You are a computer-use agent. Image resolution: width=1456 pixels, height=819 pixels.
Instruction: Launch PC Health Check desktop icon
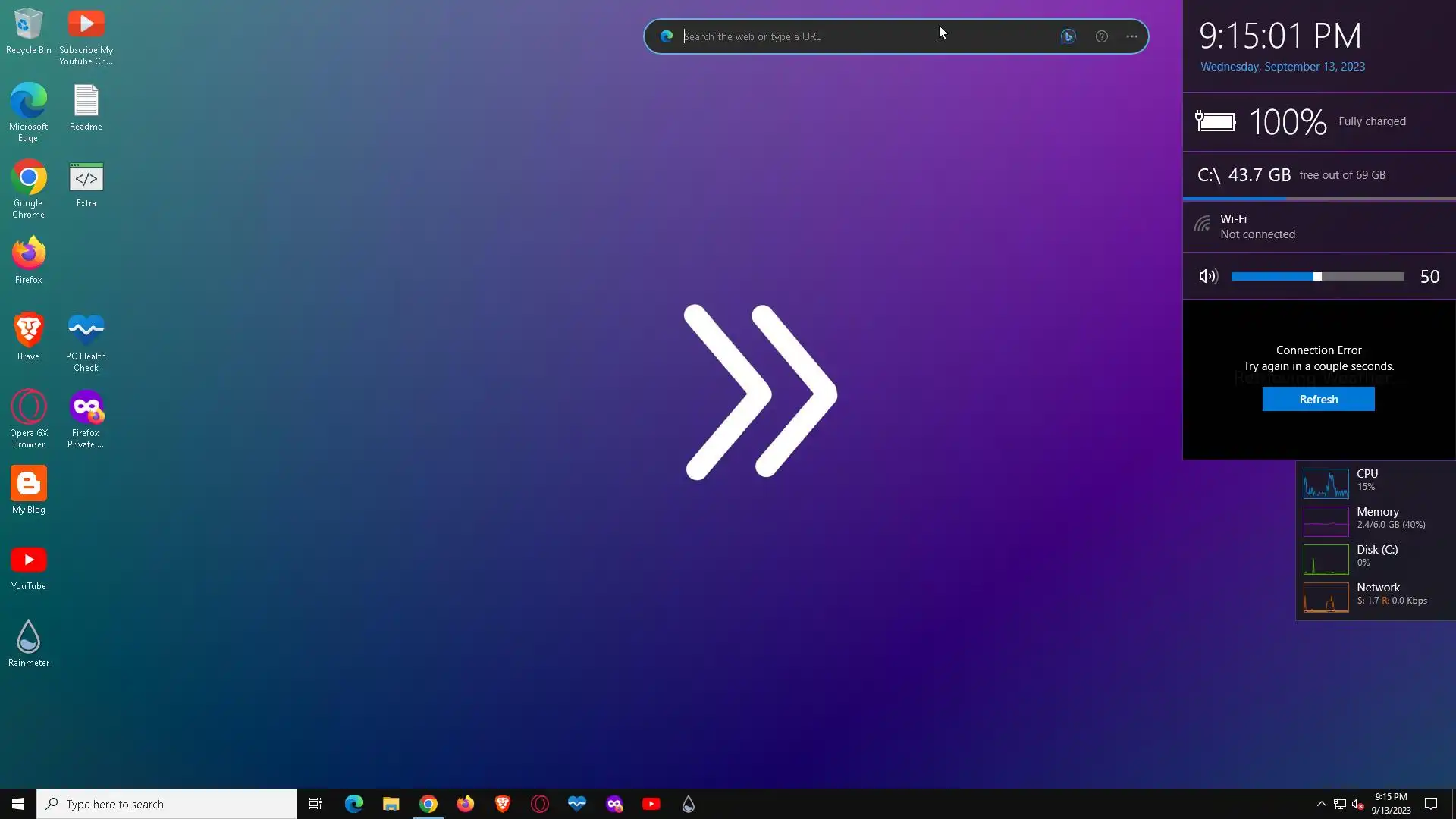[86, 331]
